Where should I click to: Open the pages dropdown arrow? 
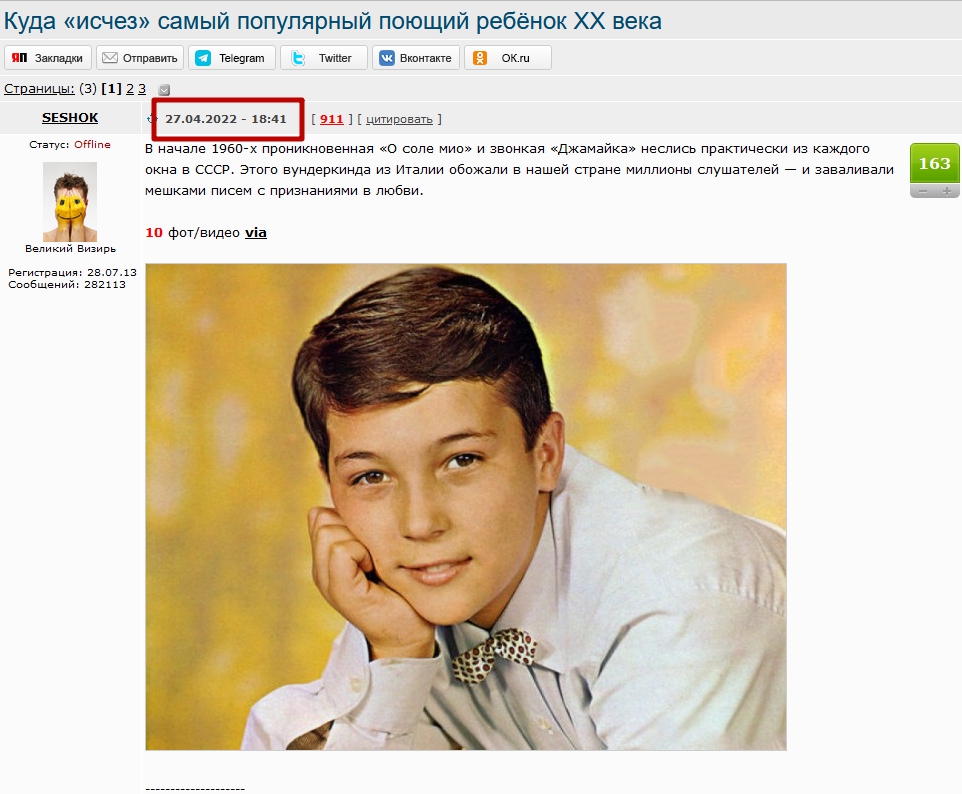(164, 90)
